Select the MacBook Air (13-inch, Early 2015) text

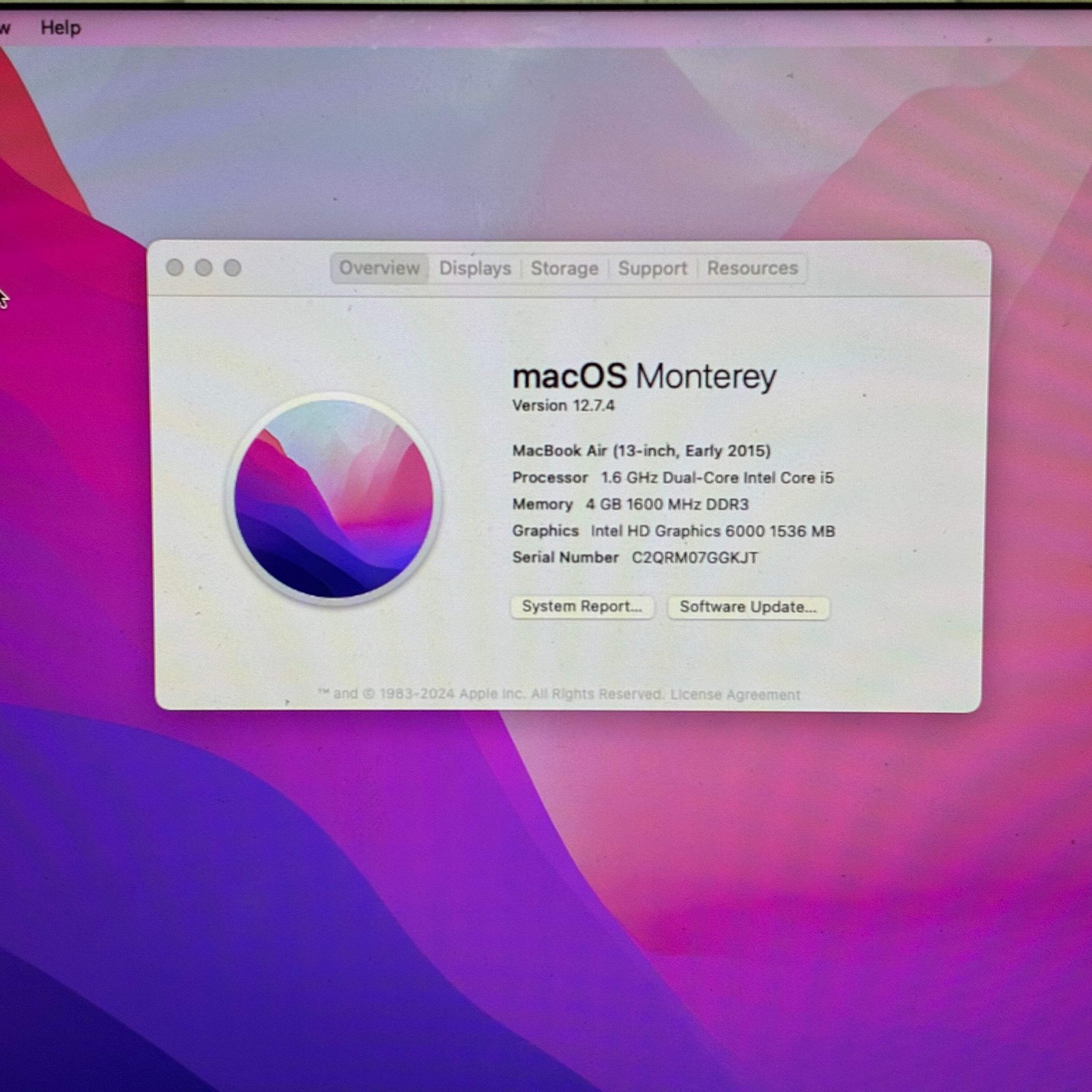coord(642,451)
